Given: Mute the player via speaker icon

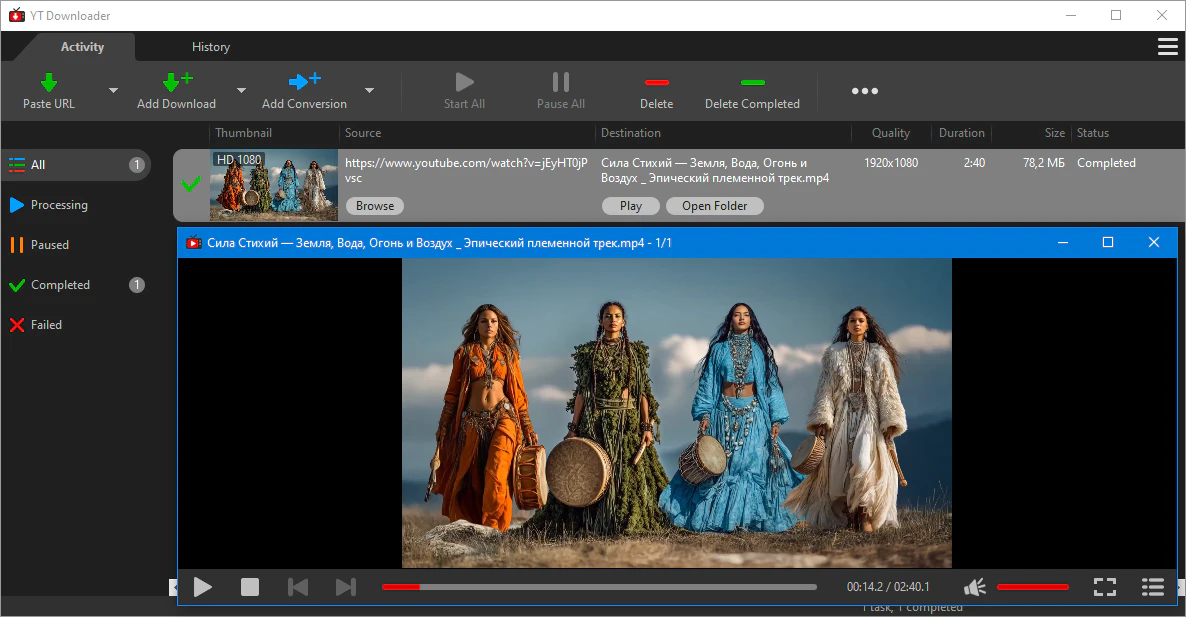Looking at the screenshot, I should click(x=975, y=587).
